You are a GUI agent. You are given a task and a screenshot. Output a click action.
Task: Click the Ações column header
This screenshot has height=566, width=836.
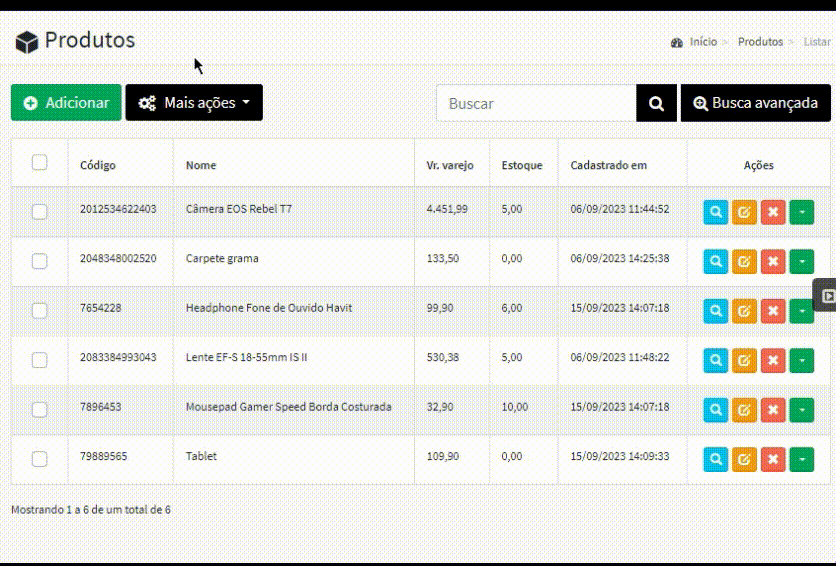[758, 165]
